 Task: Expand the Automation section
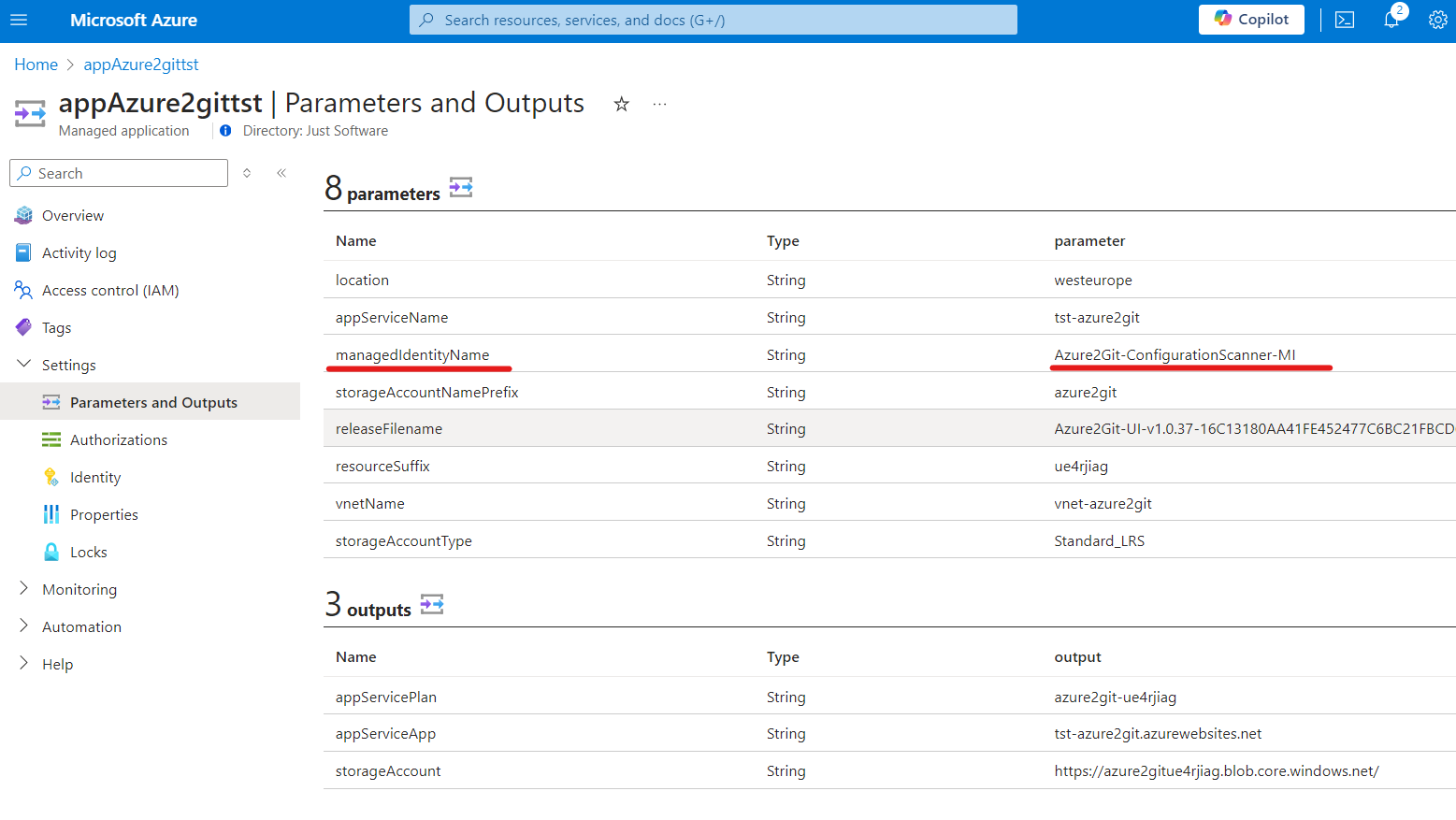pyautogui.click(x=23, y=626)
